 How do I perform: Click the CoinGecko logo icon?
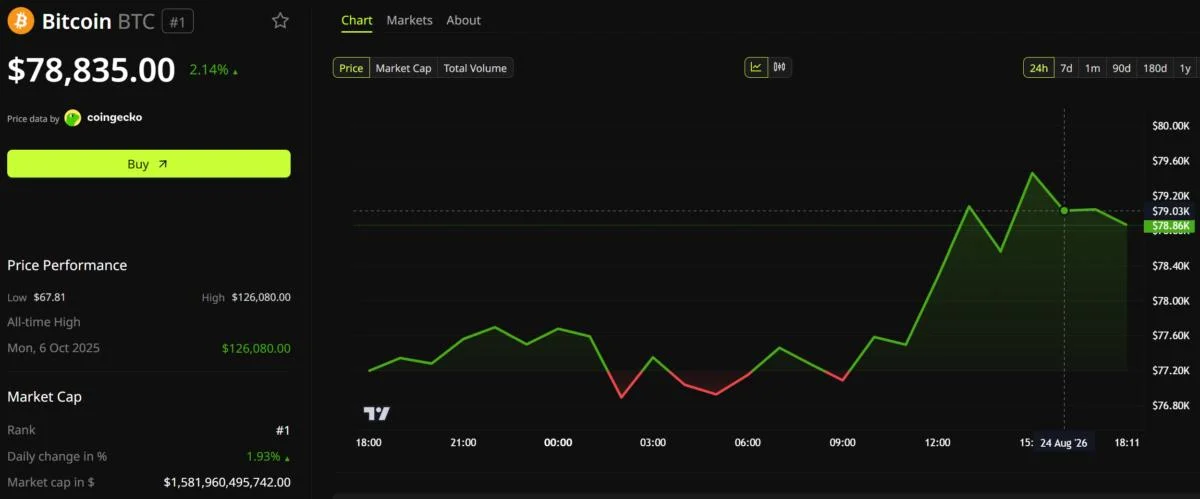73,117
